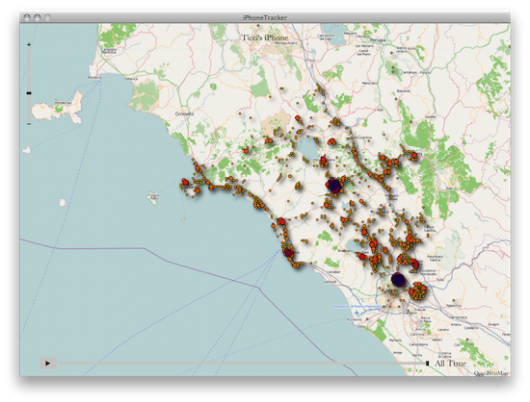Click the map zoom slider handle
This screenshot has height=402, width=530.
29,93
